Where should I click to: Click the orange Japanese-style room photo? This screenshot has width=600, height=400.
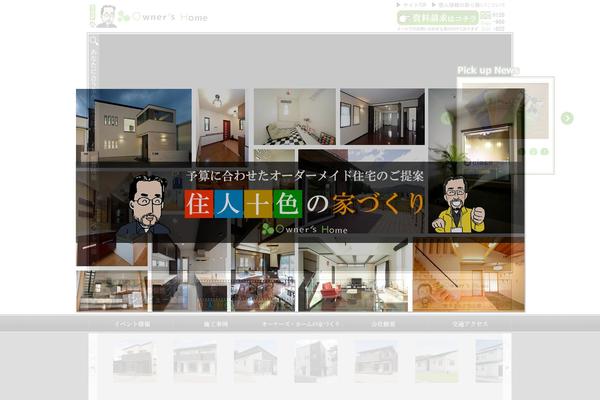coord(469,275)
